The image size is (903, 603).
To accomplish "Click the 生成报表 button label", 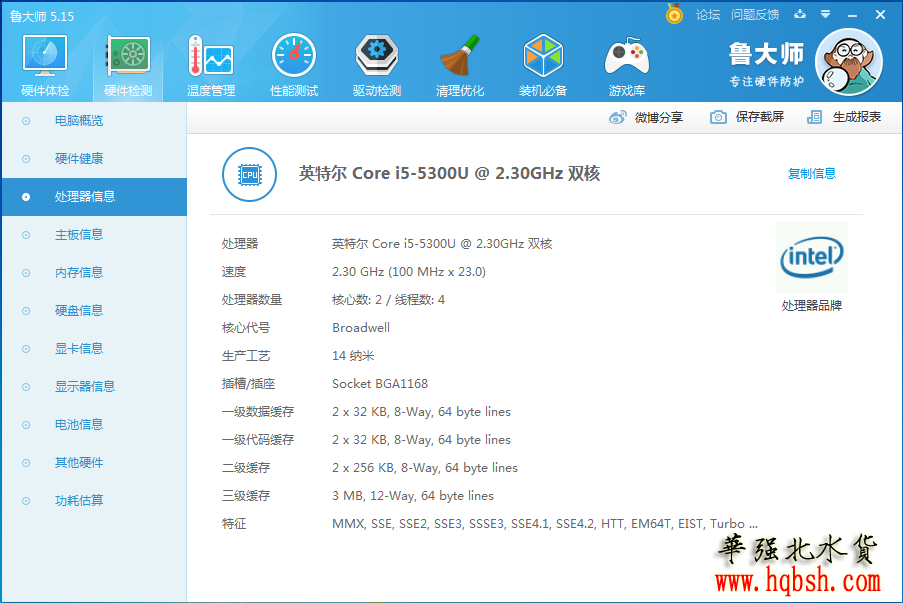I will point(857,117).
